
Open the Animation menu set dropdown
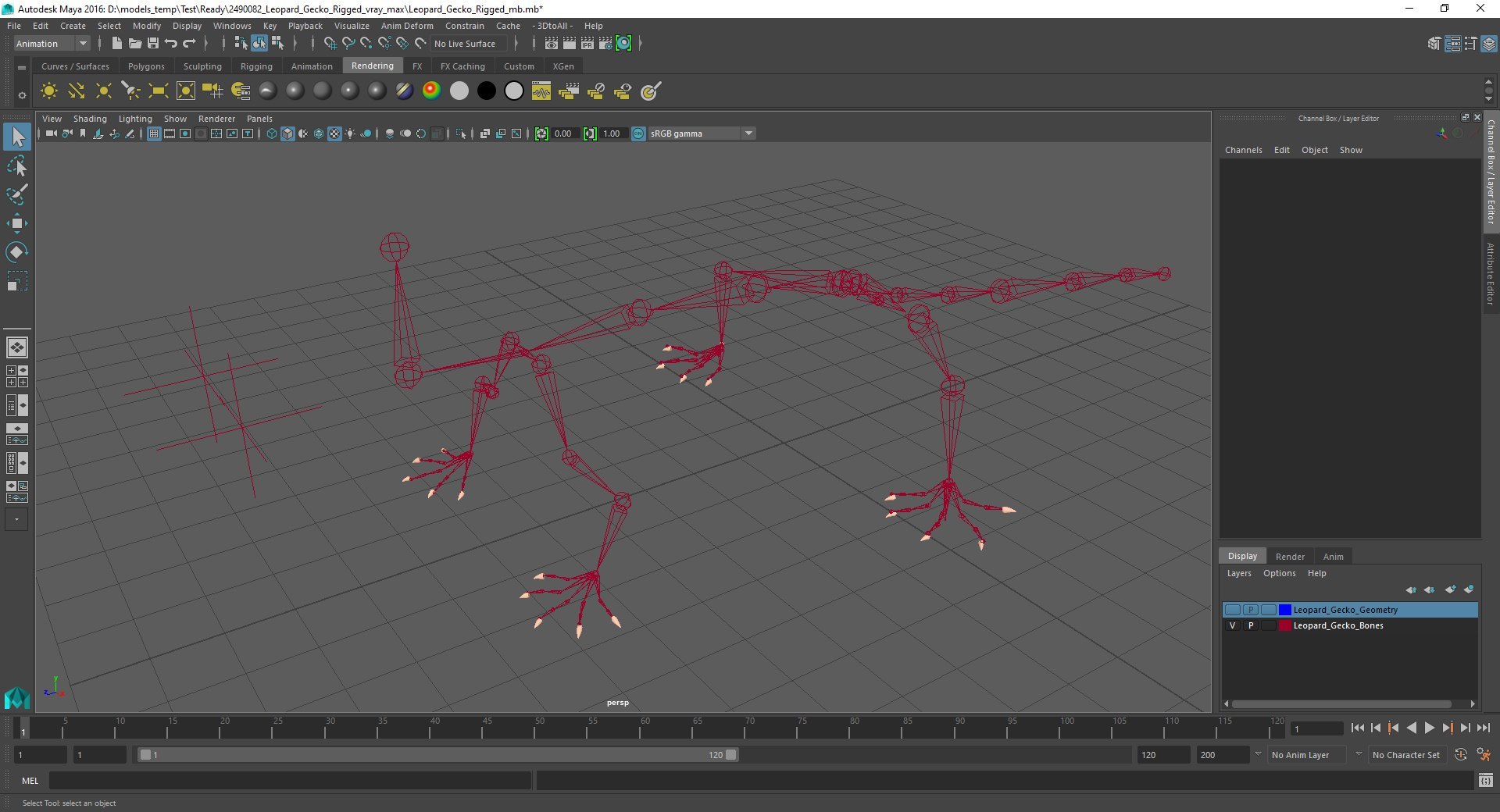click(52, 44)
